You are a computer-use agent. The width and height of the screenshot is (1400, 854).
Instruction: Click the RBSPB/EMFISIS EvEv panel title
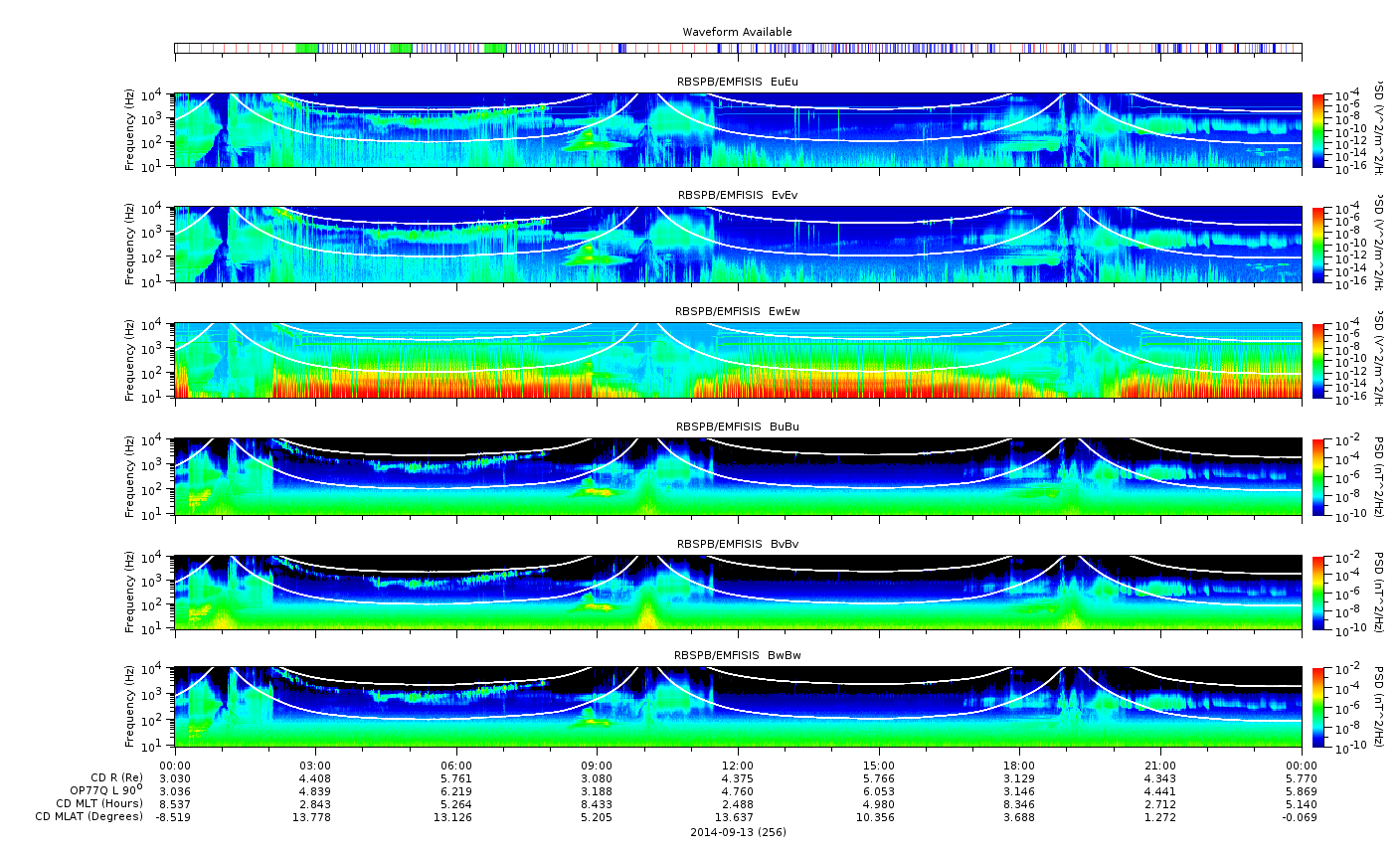pyautogui.click(x=737, y=195)
